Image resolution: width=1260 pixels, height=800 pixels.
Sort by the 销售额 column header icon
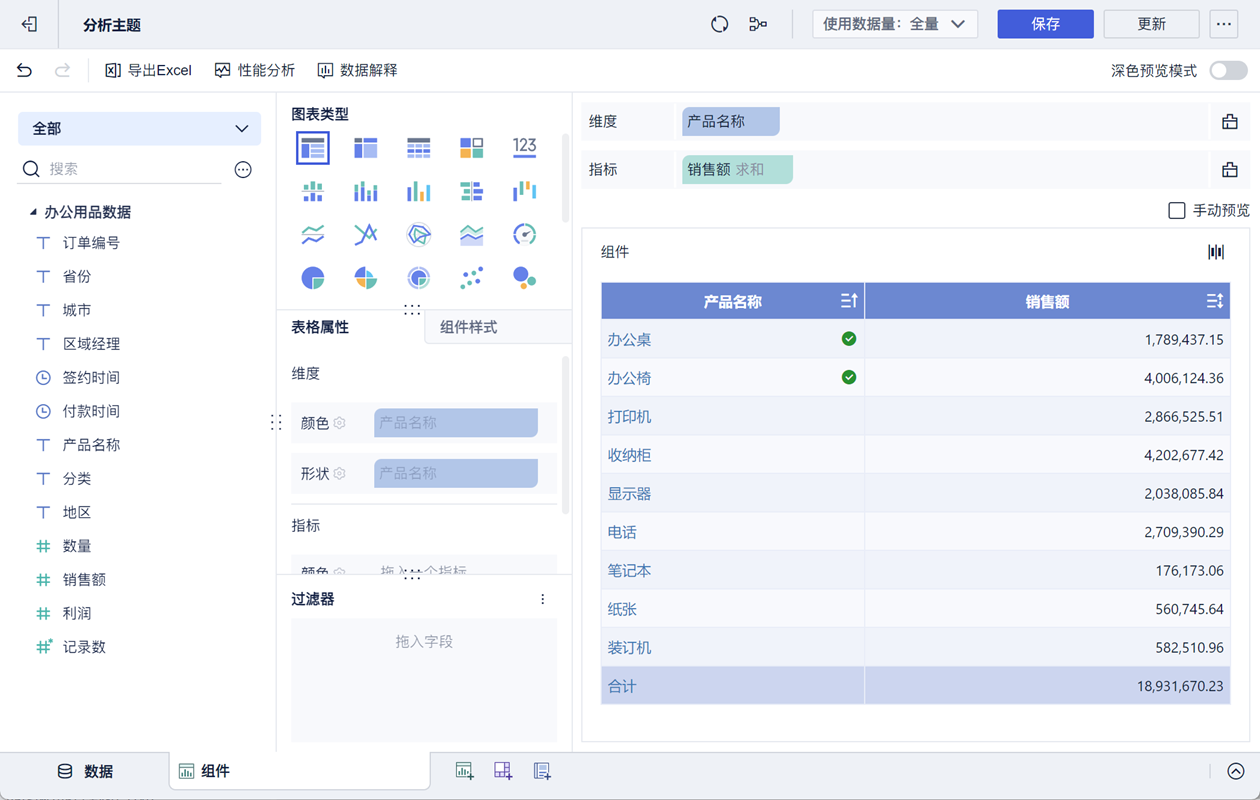click(1215, 301)
